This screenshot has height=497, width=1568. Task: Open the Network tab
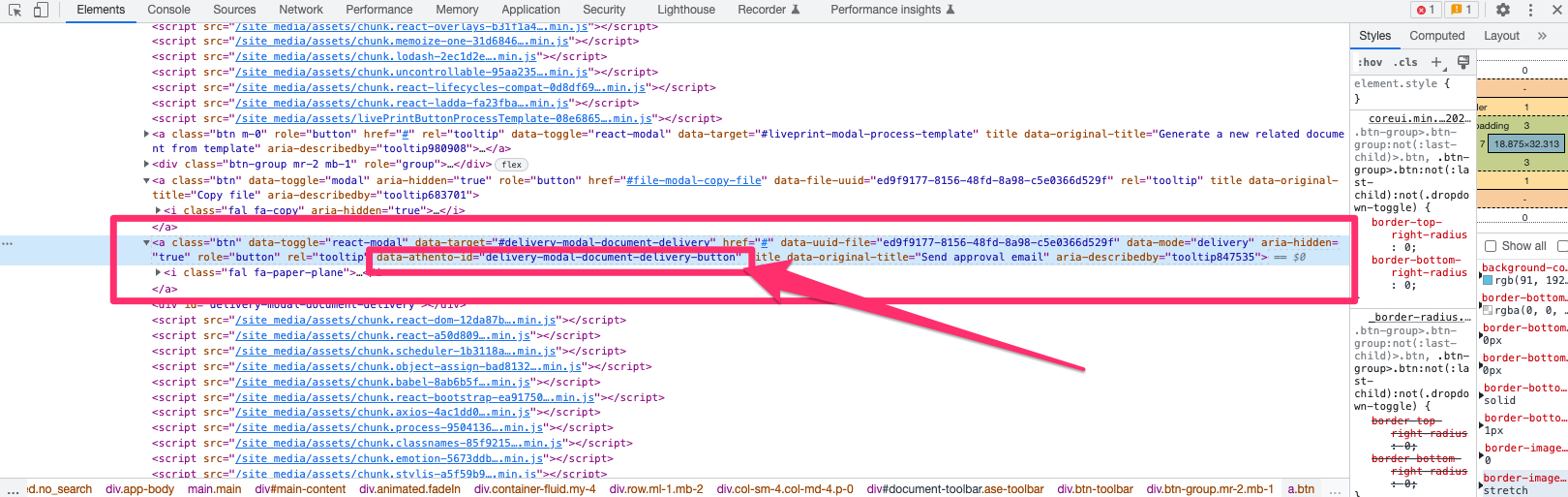tap(301, 10)
